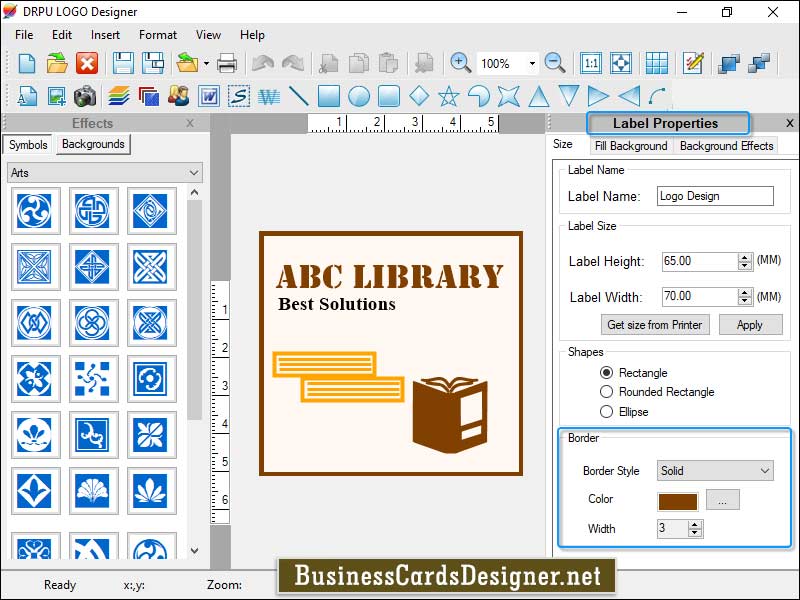Screen dimensions: 800x600
Task: Click the Print icon in the toolbar
Action: coord(227,64)
